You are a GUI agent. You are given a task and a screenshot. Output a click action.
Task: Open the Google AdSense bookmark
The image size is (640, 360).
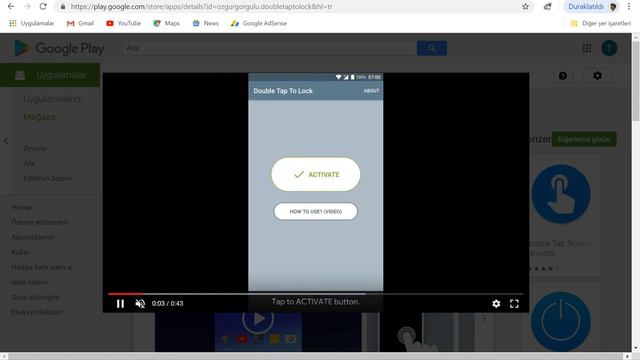[259, 23]
